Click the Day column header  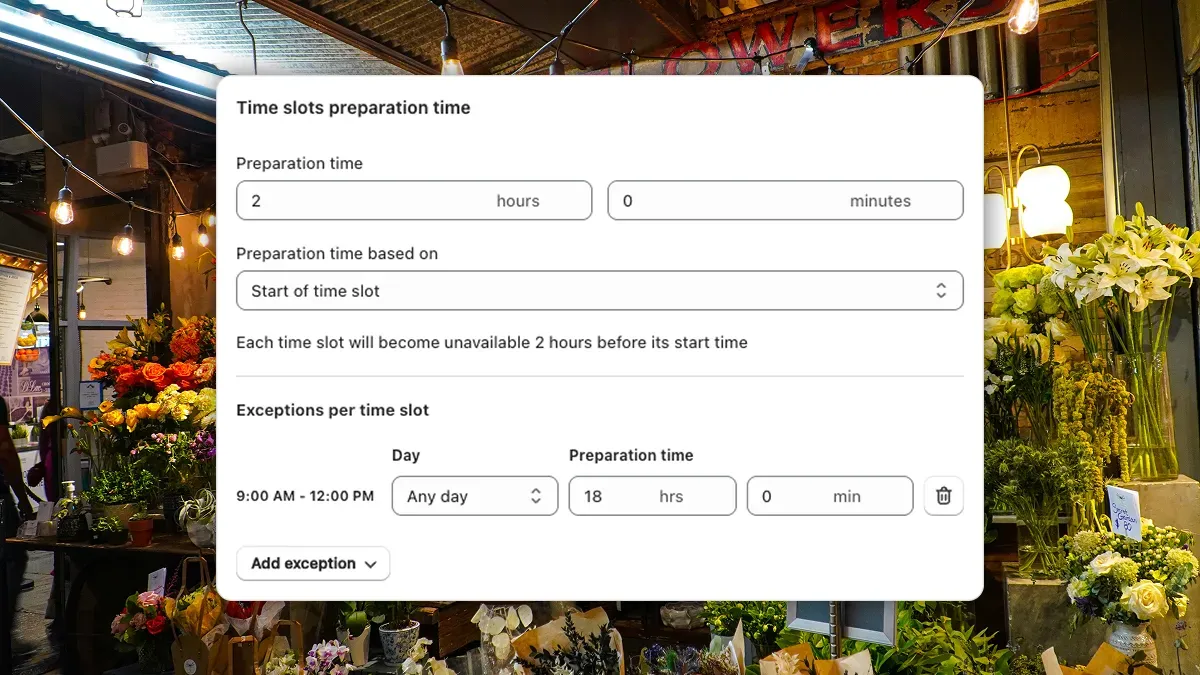[406, 455]
